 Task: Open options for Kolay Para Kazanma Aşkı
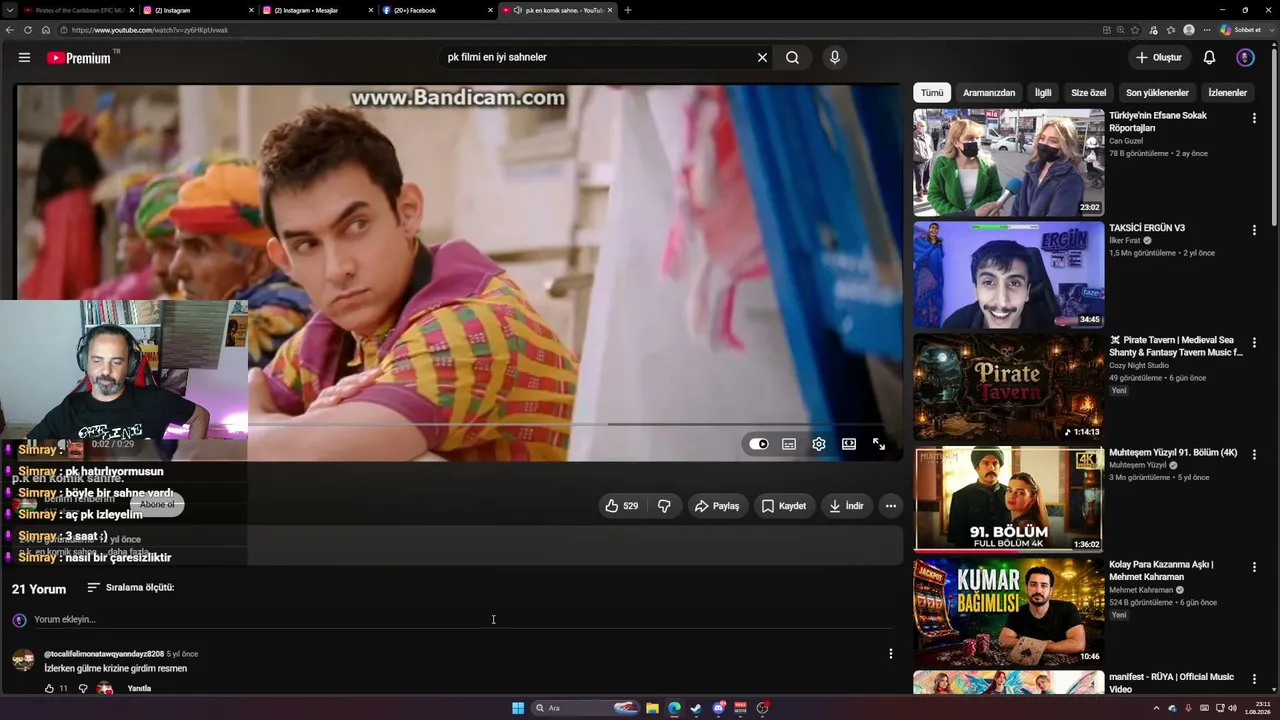click(x=1254, y=567)
